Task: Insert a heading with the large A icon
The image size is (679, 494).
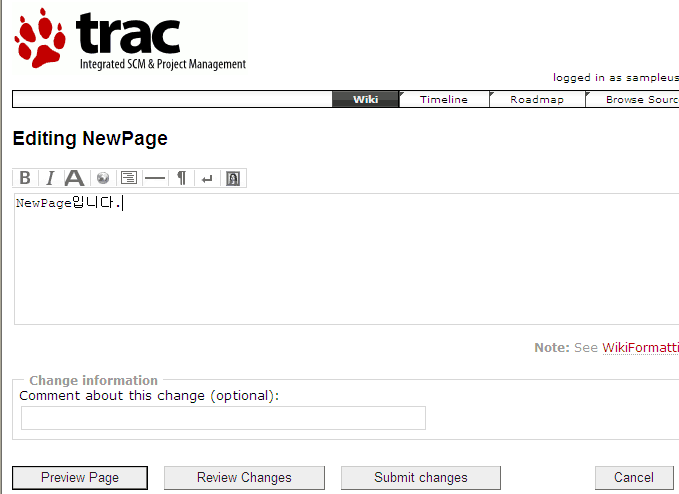Action: tap(75, 178)
